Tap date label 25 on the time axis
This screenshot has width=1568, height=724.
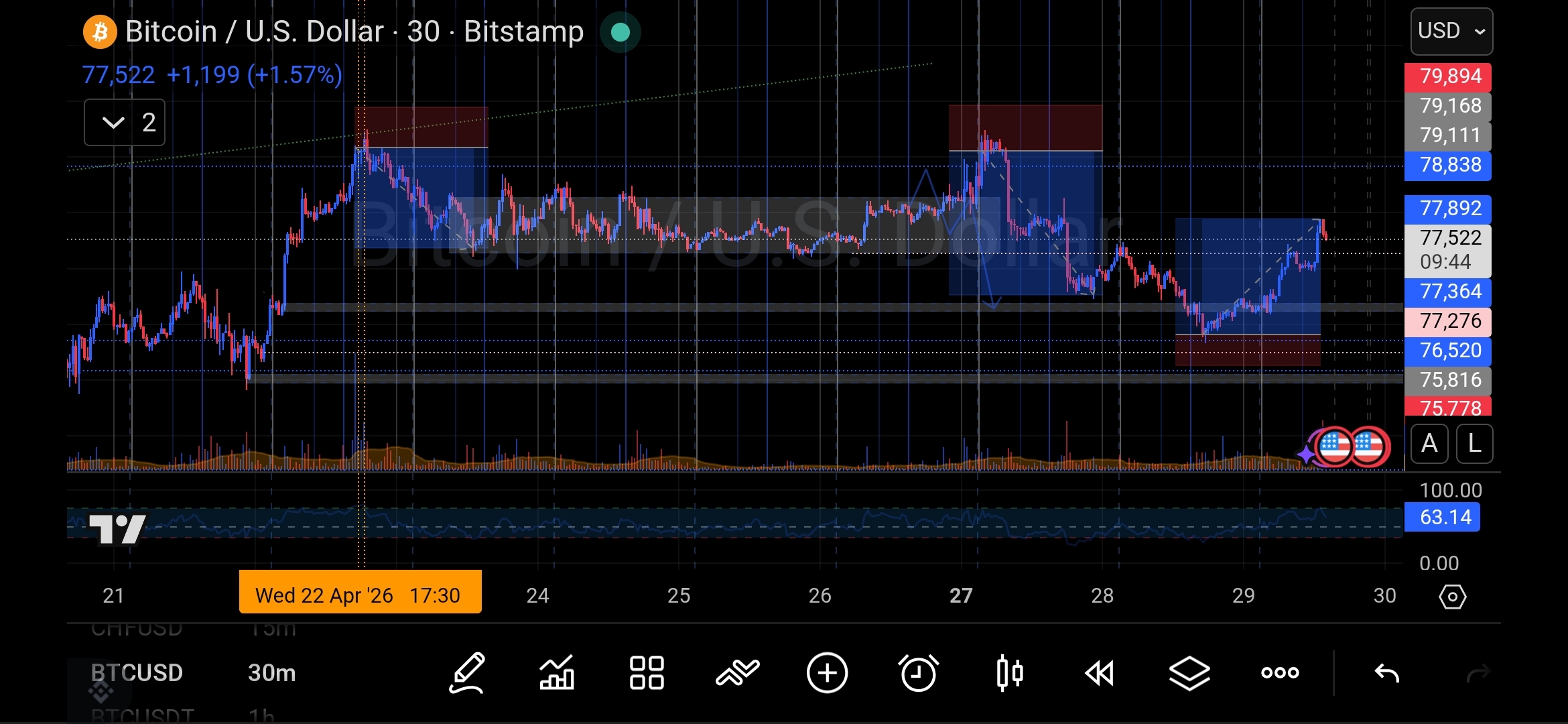click(679, 595)
